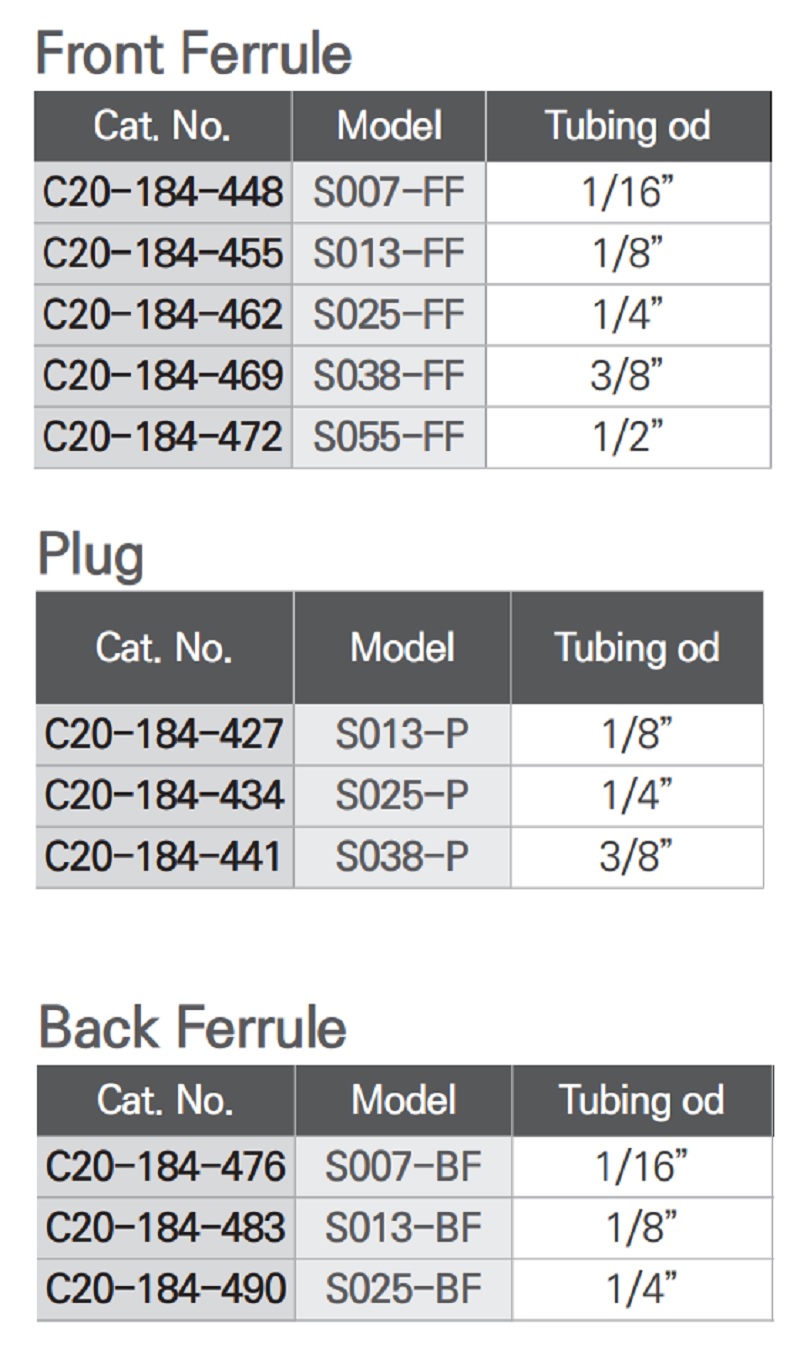The height and width of the screenshot is (1350, 800).
Task: Click Model header in Plug table
Action: 402,647
